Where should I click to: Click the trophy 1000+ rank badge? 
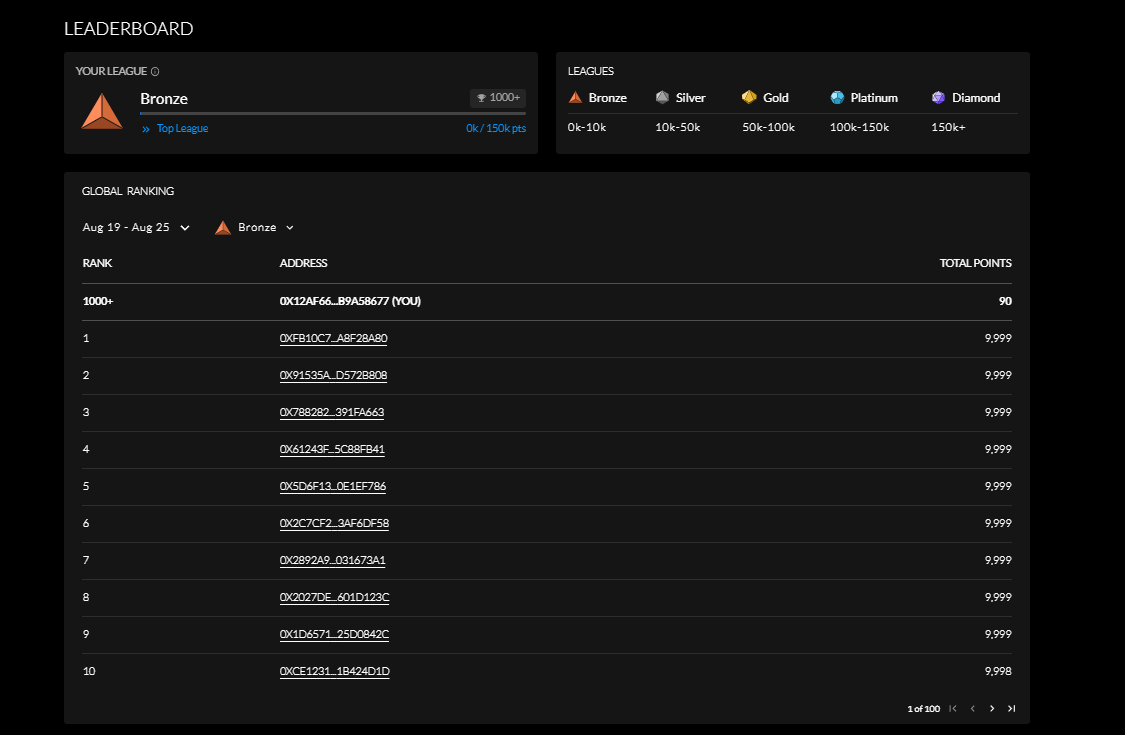click(498, 98)
